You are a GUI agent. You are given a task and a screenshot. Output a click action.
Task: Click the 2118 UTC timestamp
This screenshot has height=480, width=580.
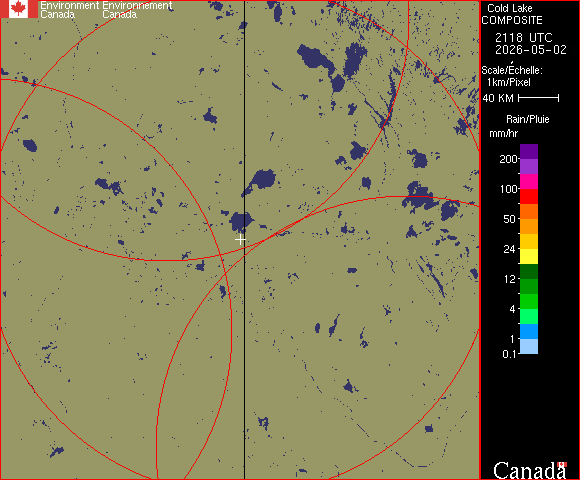tap(524, 37)
